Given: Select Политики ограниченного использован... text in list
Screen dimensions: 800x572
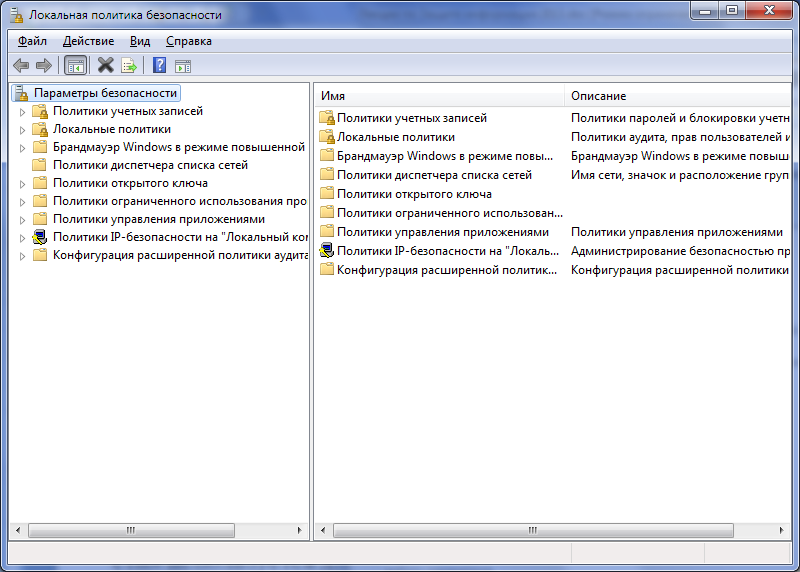Looking at the screenshot, I should 450,213.
